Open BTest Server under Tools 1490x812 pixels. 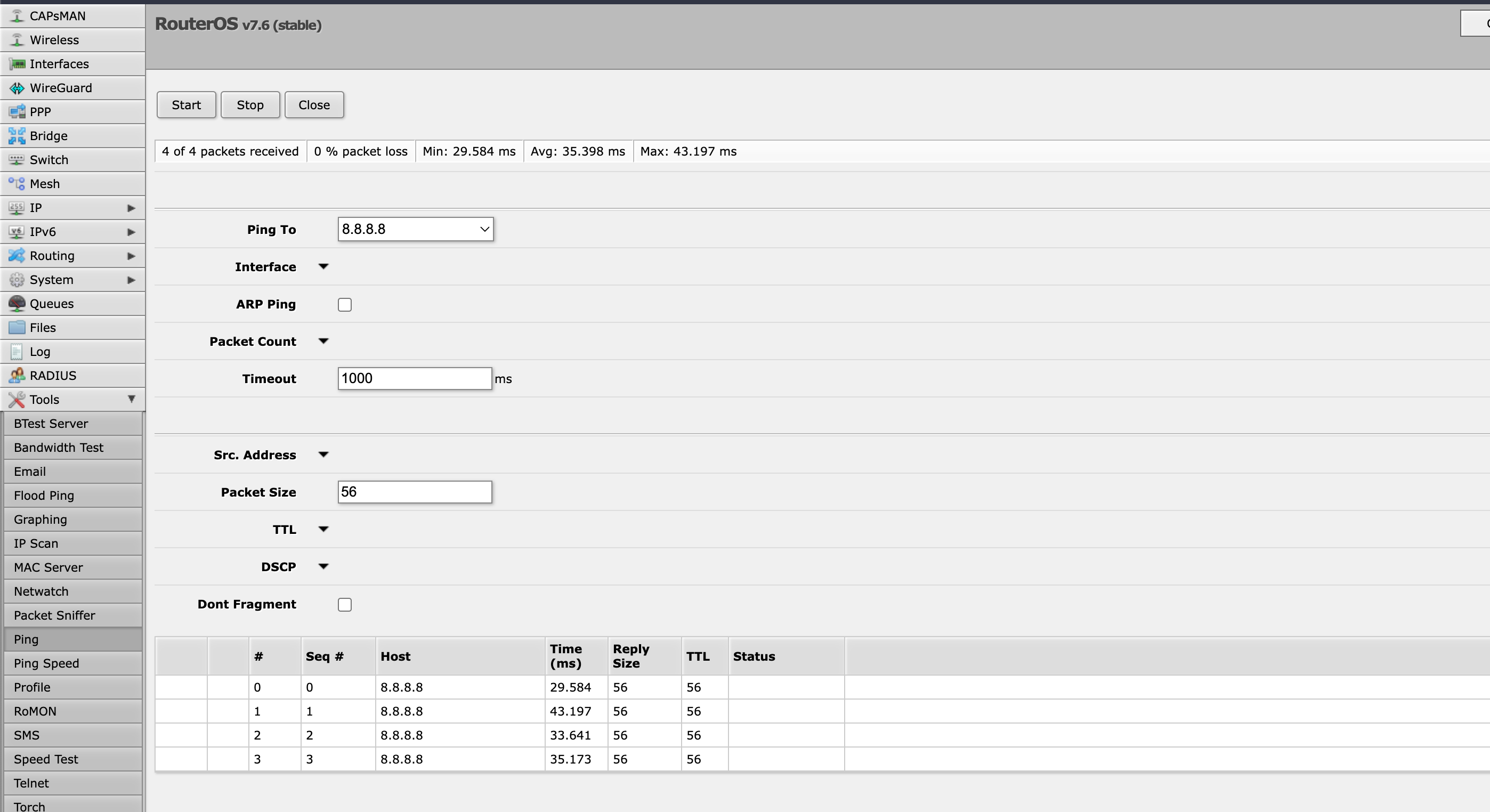coord(73,424)
